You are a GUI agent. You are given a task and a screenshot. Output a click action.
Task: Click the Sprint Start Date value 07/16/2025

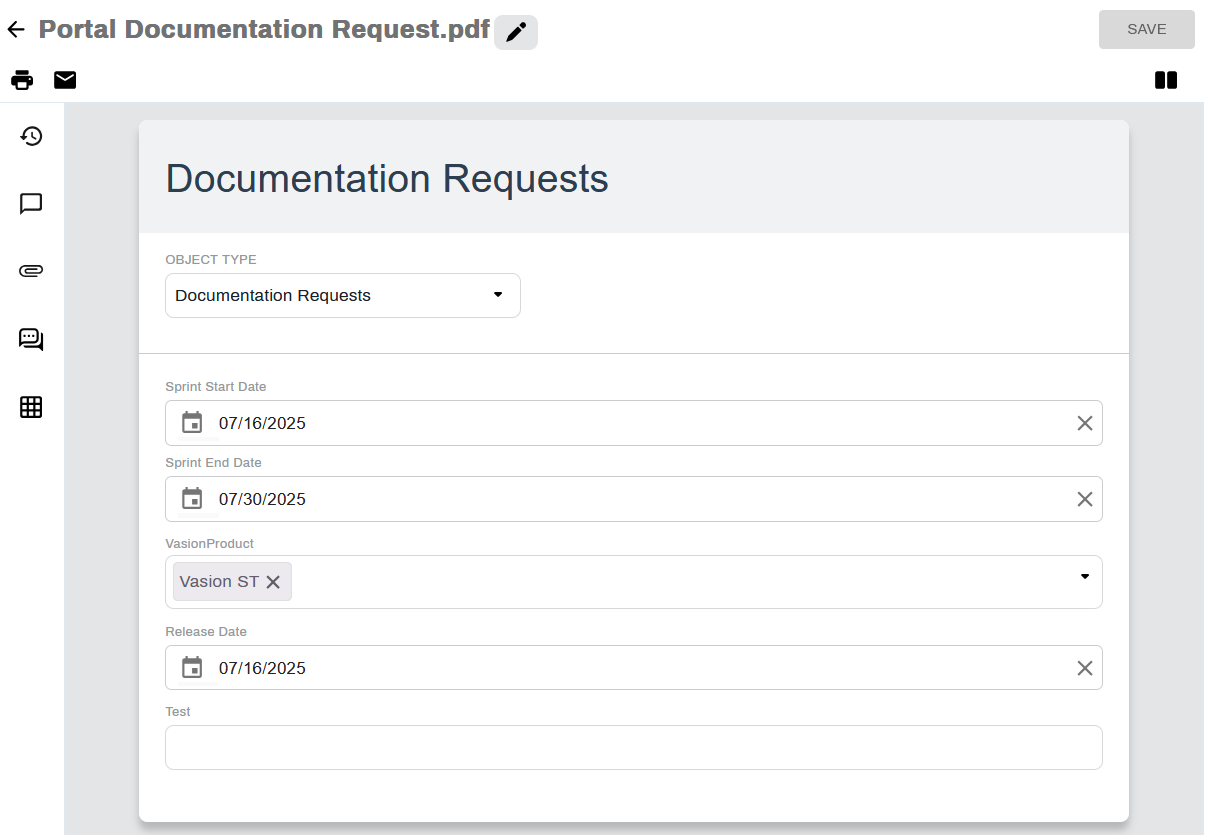point(262,423)
